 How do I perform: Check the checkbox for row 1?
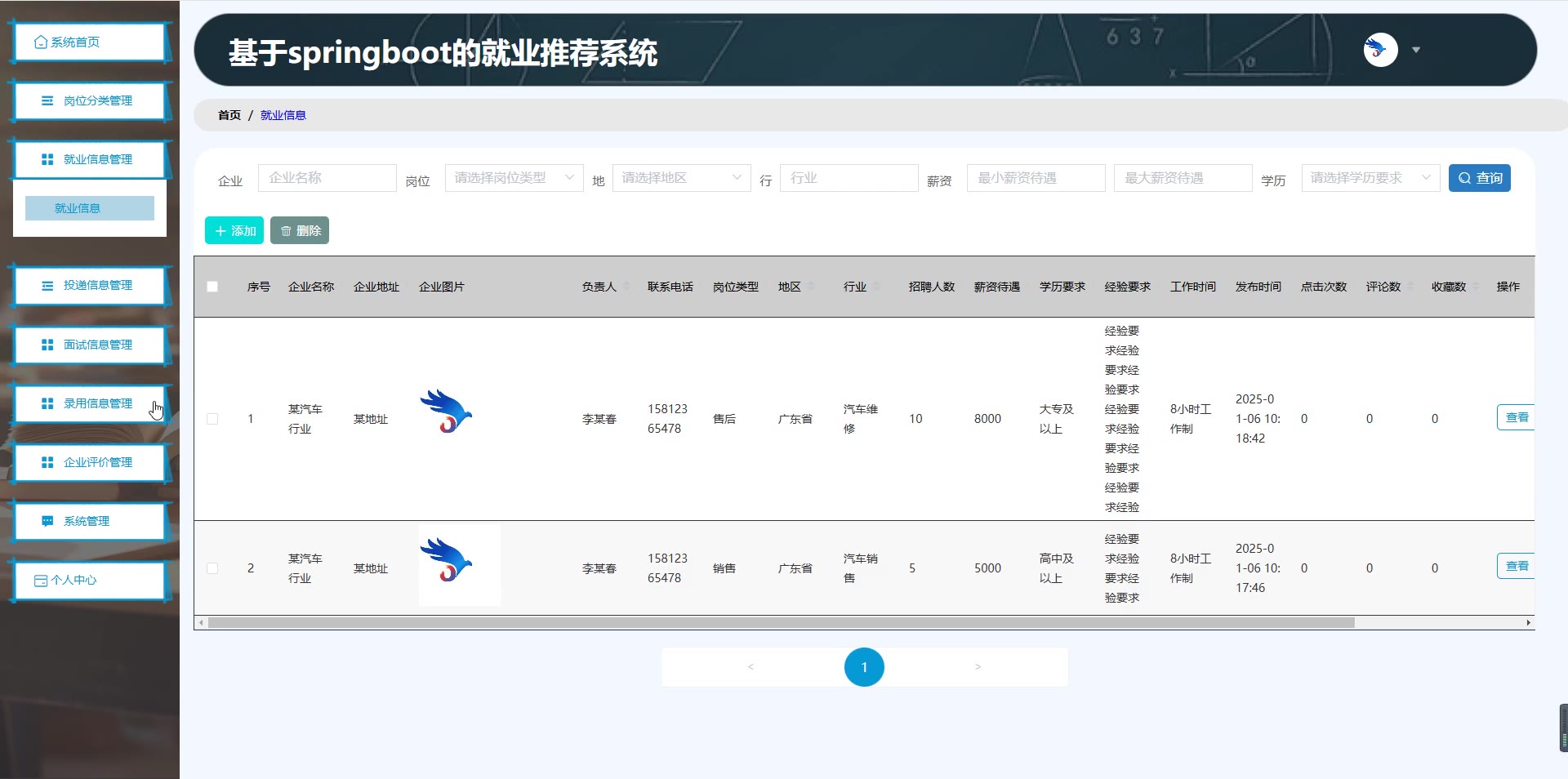click(x=212, y=419)
